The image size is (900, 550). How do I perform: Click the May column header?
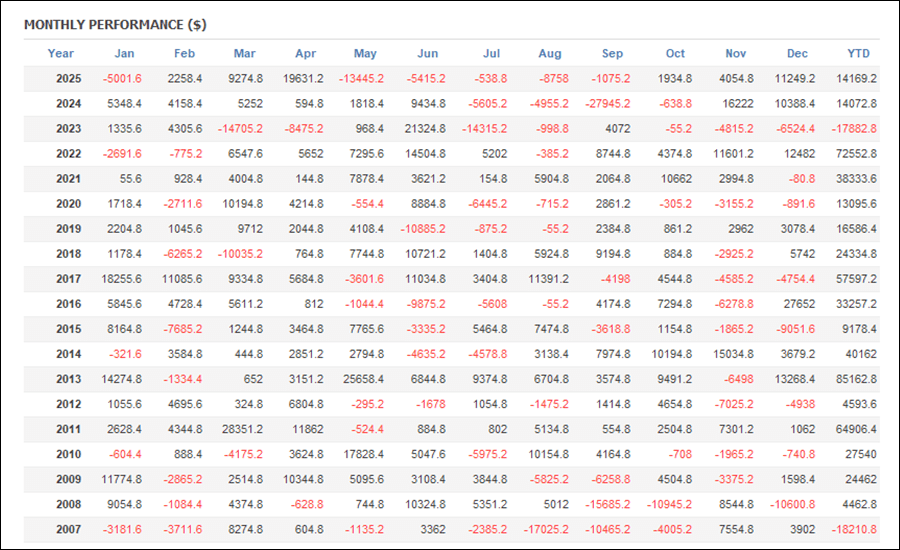point(366,54)
